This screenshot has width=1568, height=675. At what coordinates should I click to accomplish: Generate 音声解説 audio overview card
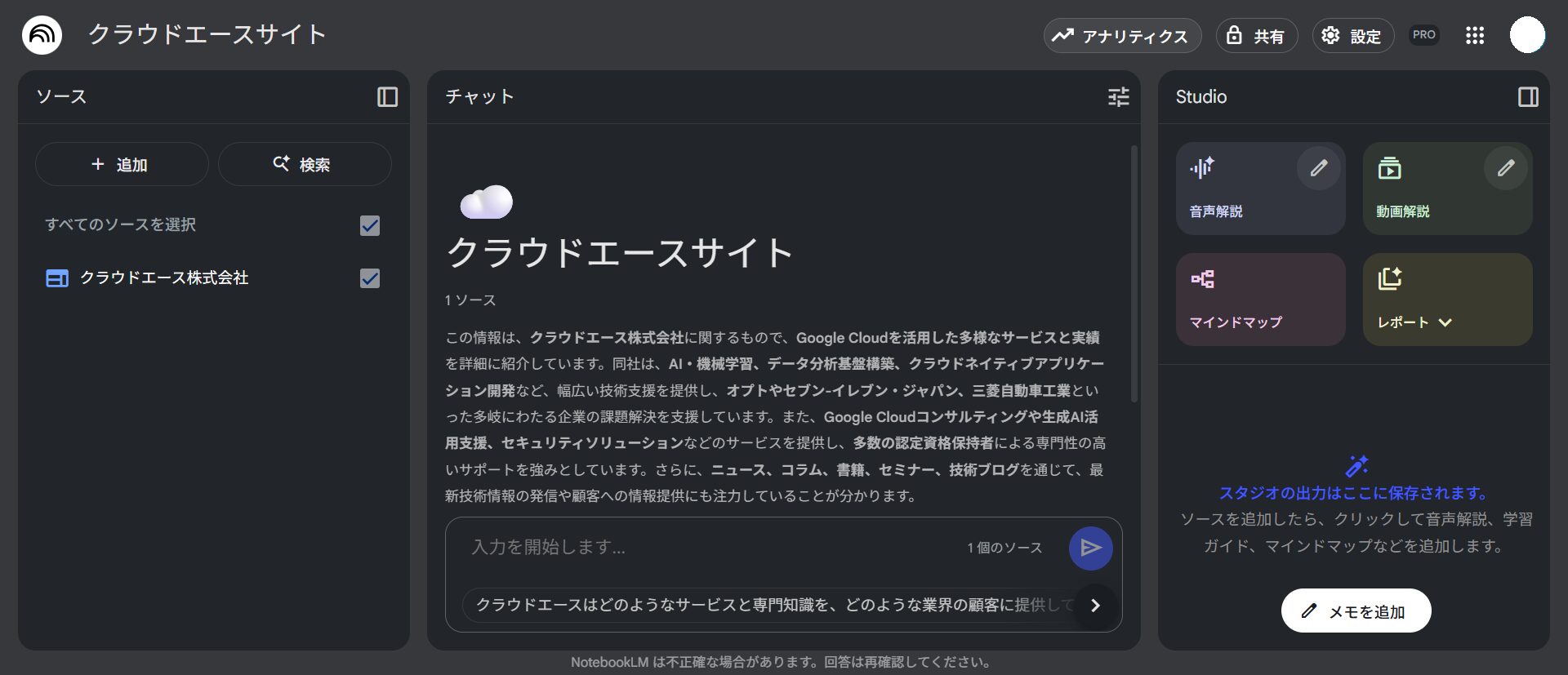point(1260,189)
